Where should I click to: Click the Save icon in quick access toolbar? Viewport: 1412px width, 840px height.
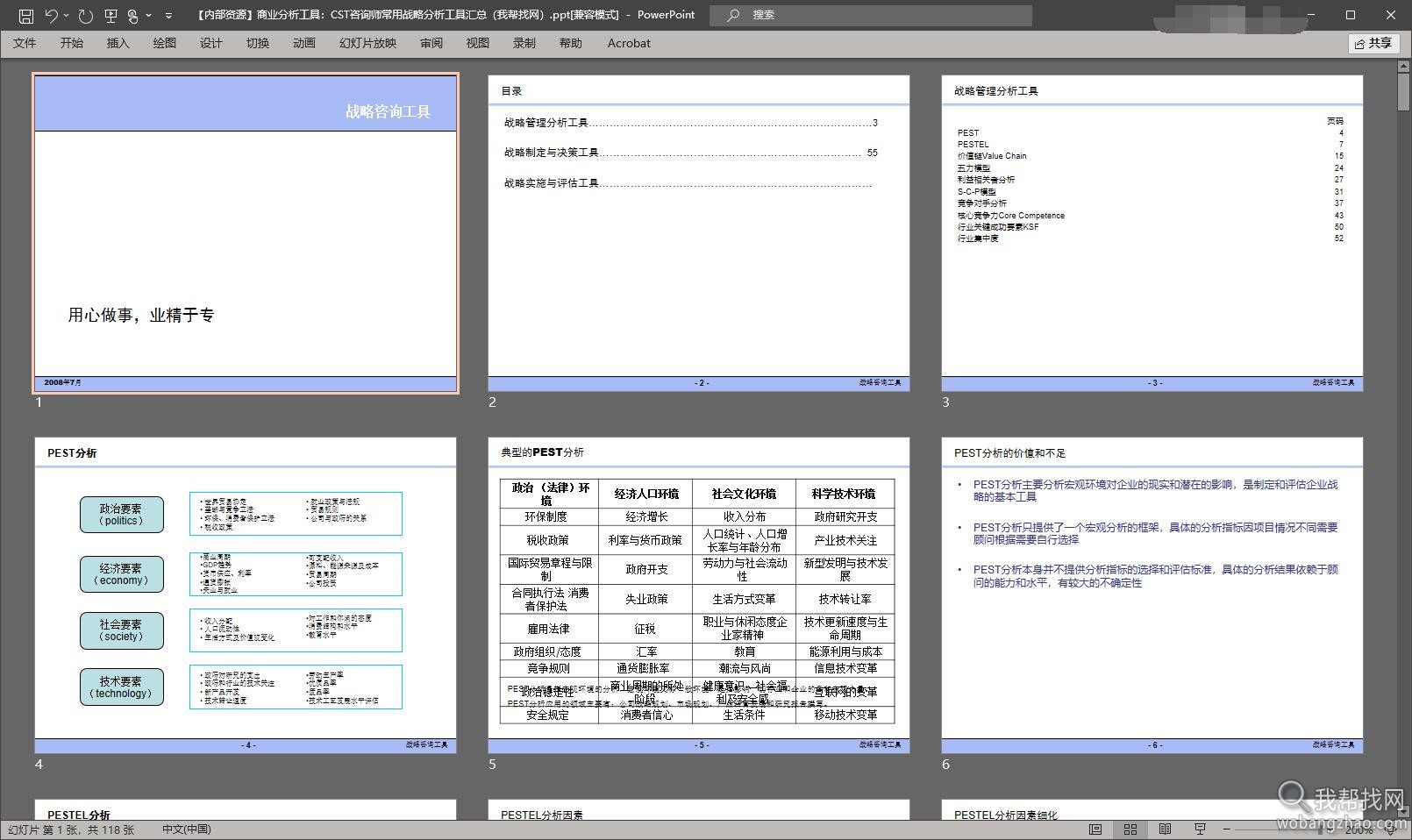click(25, 15)
